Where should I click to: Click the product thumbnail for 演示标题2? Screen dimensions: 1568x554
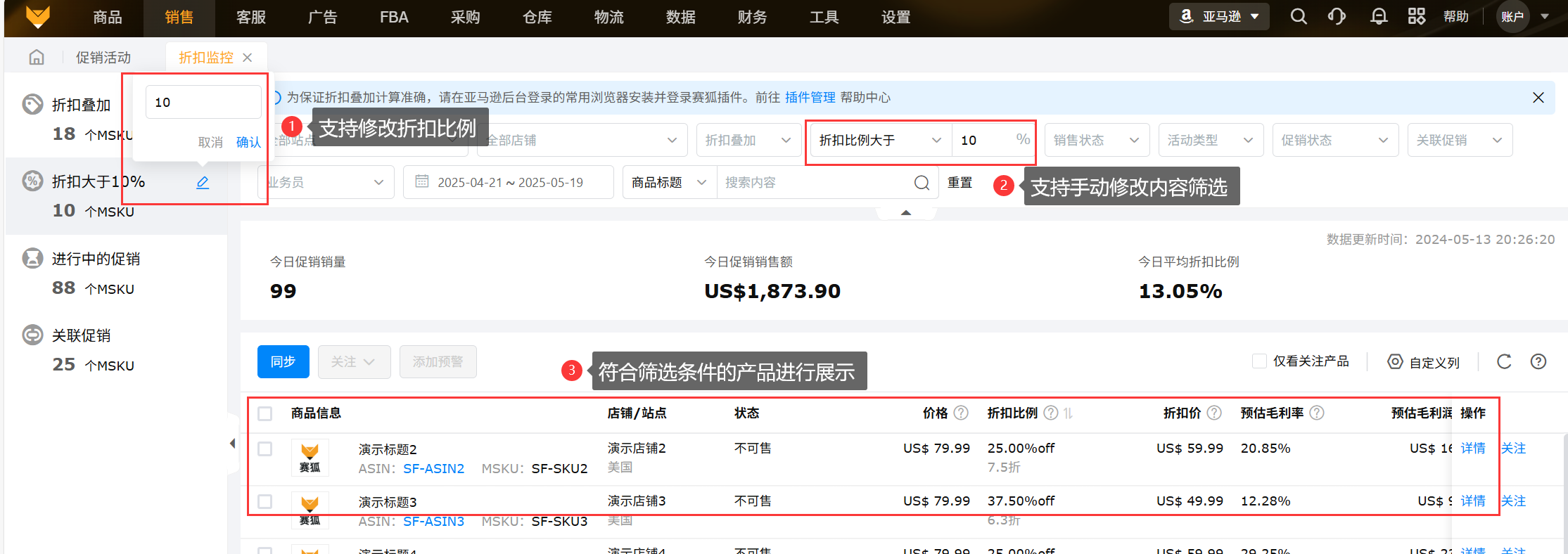pyautogui.click(x=310, y=458)
